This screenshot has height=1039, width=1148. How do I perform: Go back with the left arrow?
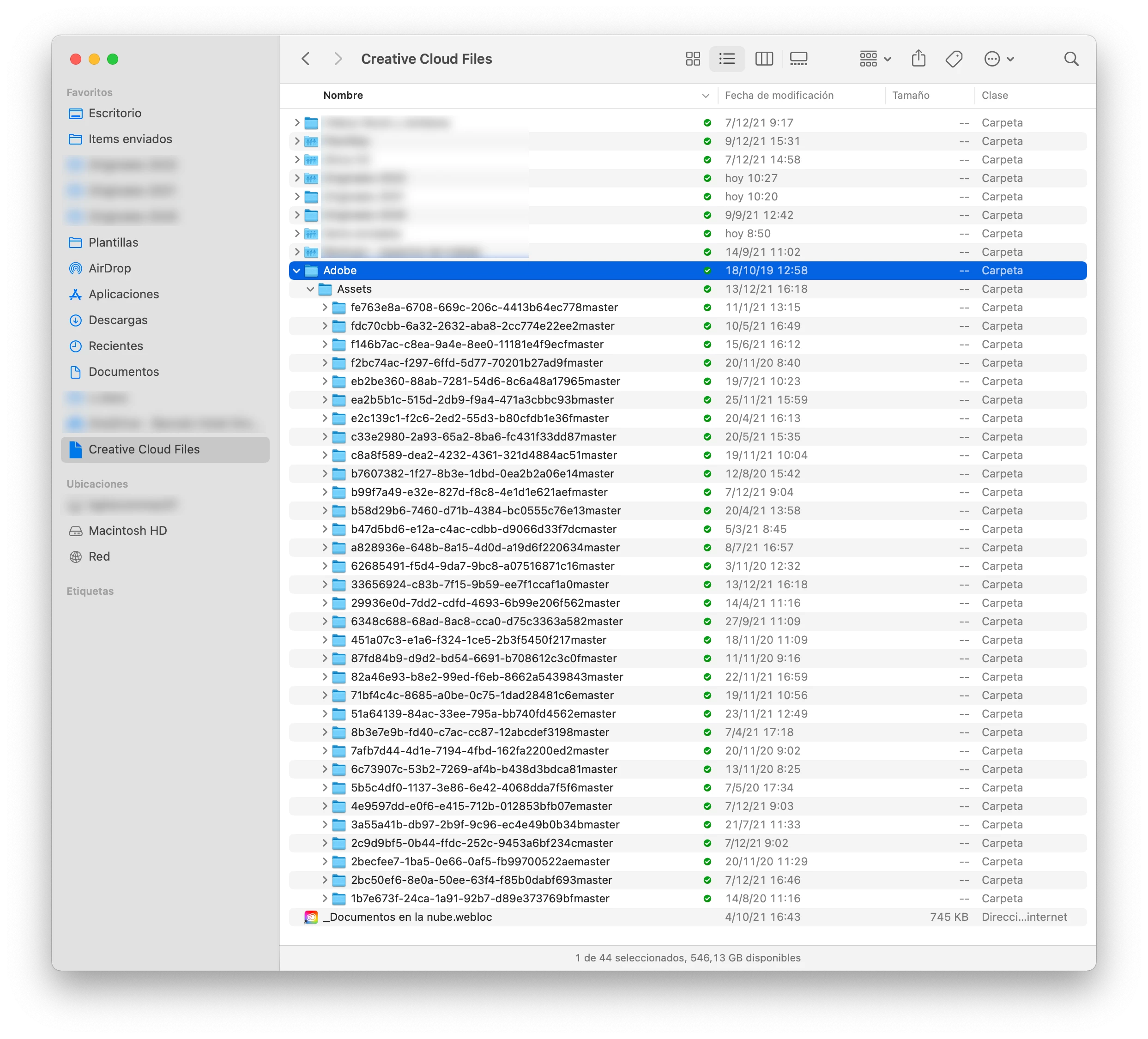[306, 59]
